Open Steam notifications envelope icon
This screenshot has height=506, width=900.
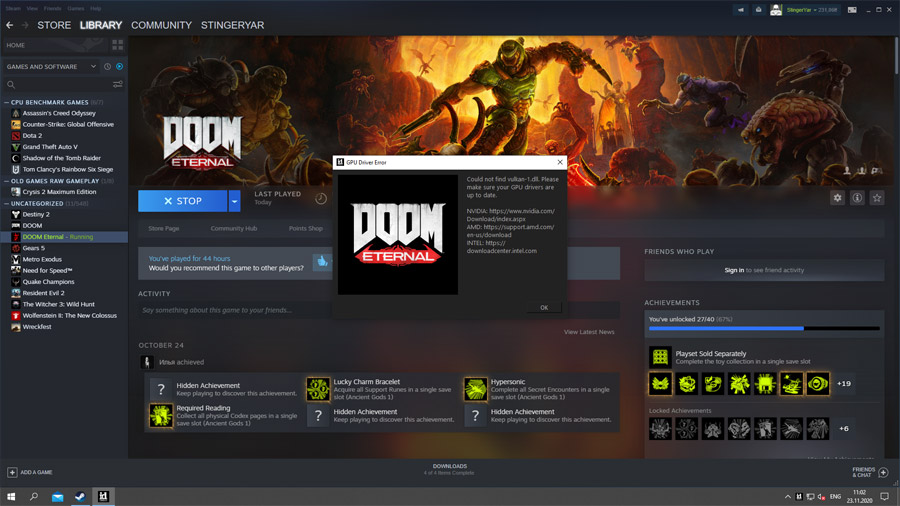point(758,10)
